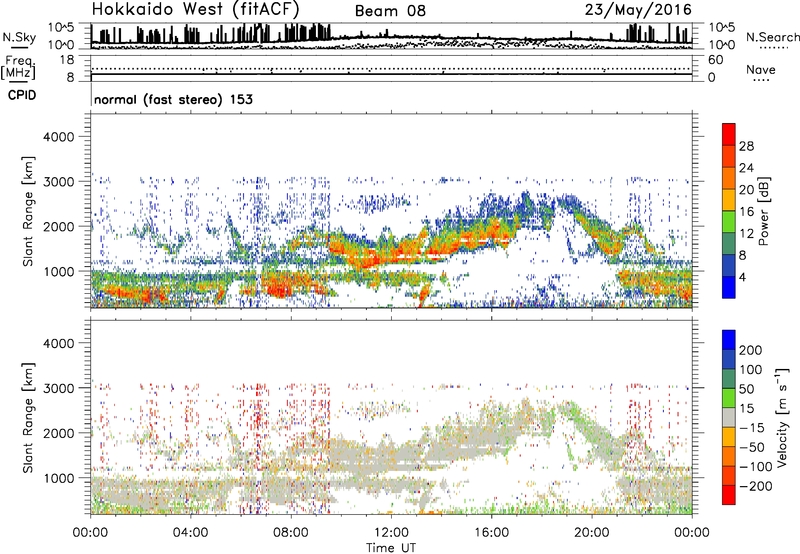
Task: Click the red top of power colorbar
Action: point(729,132)
